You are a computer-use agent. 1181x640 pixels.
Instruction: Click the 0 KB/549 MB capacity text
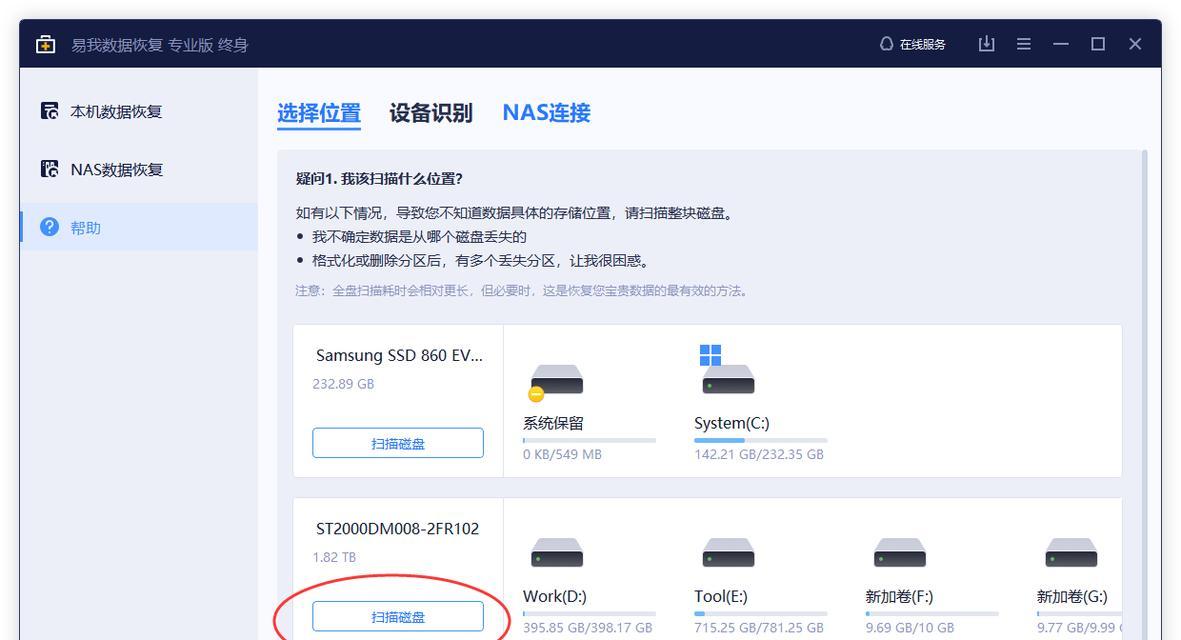click(563, 454)
